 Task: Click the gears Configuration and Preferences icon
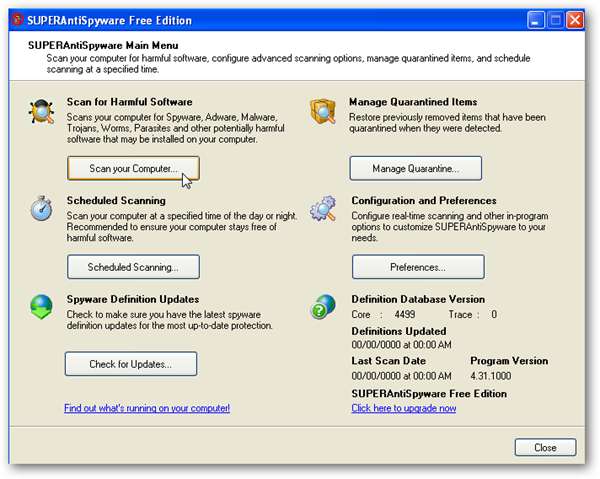pos(323,209)
